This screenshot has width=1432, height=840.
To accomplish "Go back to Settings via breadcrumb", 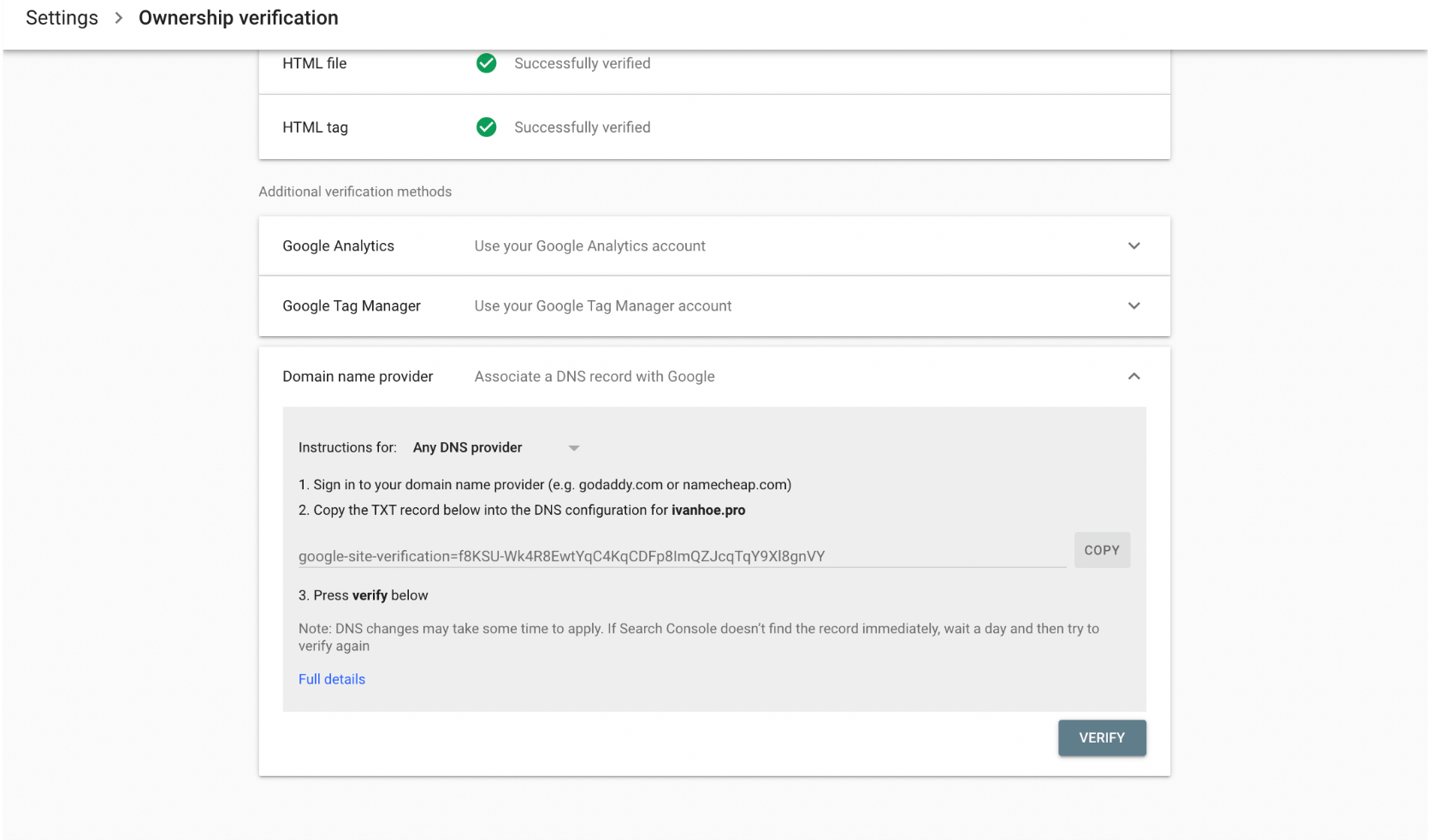I will [x=62, y=18].
